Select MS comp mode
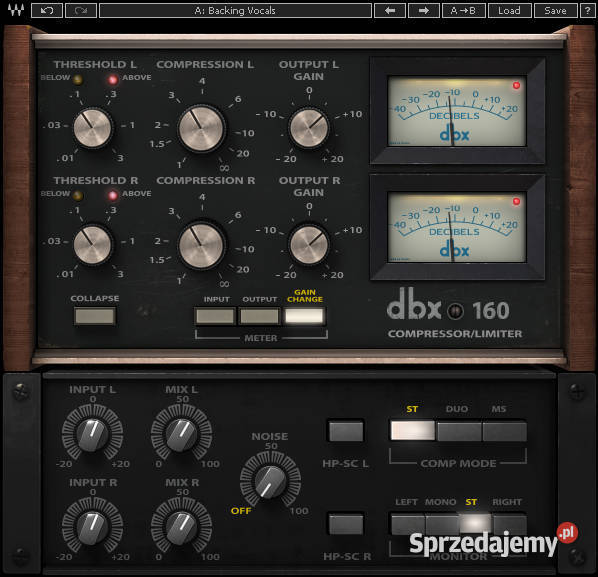This screenshot has height=577, width=598. coord(505,431)
